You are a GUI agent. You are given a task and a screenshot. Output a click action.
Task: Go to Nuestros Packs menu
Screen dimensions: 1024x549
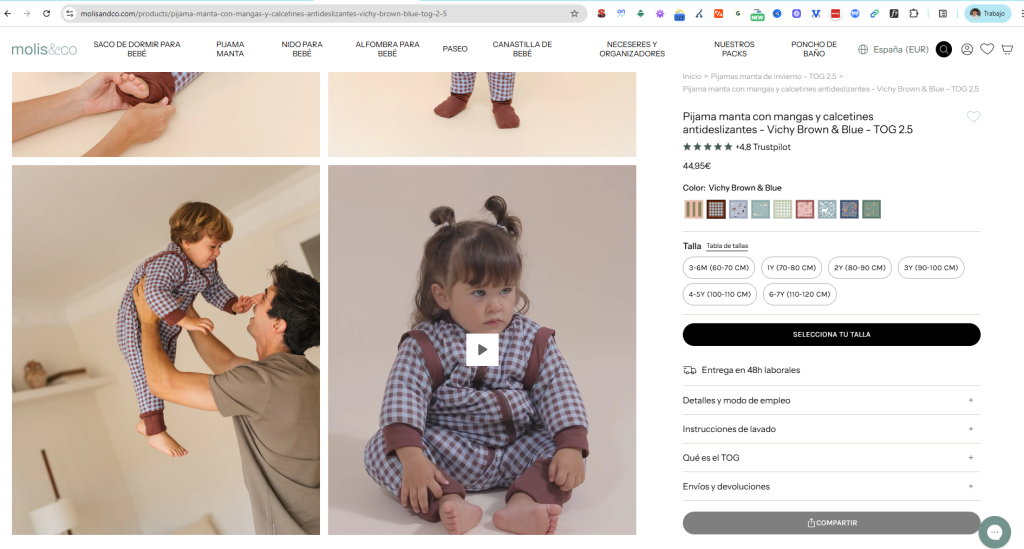(734, 49)
